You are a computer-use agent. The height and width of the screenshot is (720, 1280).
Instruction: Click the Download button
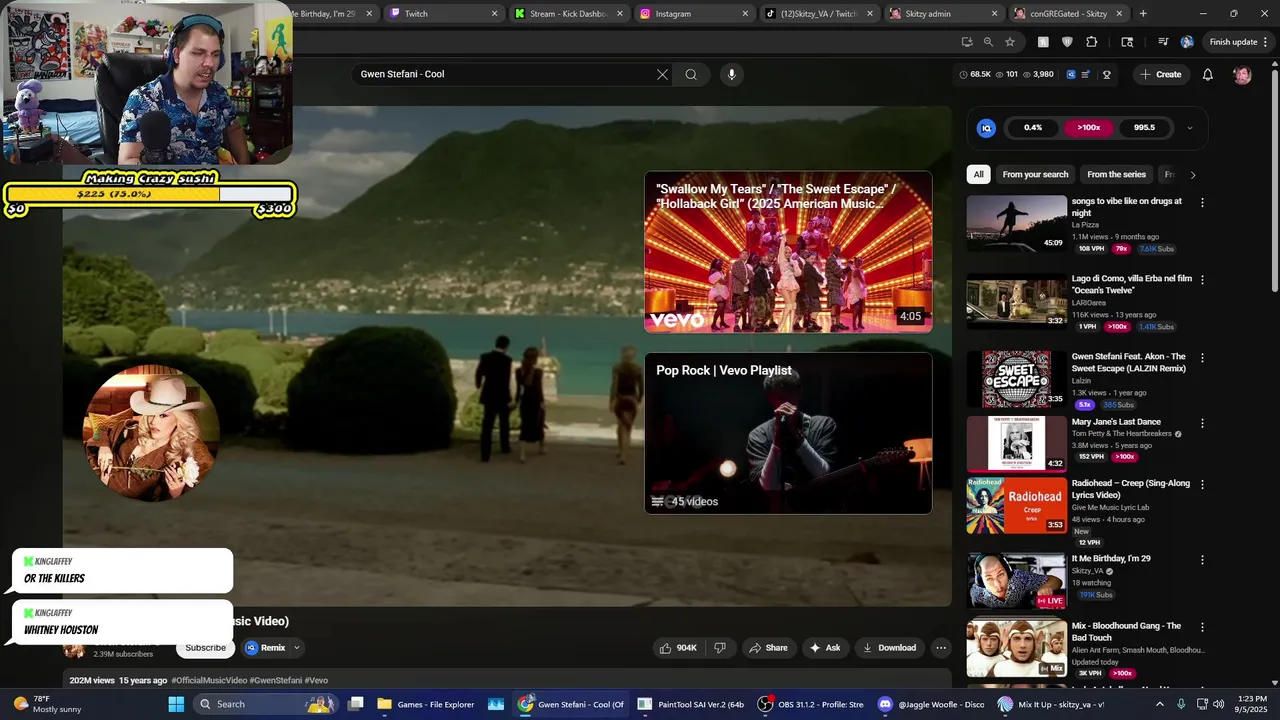(x=889, y=648)
